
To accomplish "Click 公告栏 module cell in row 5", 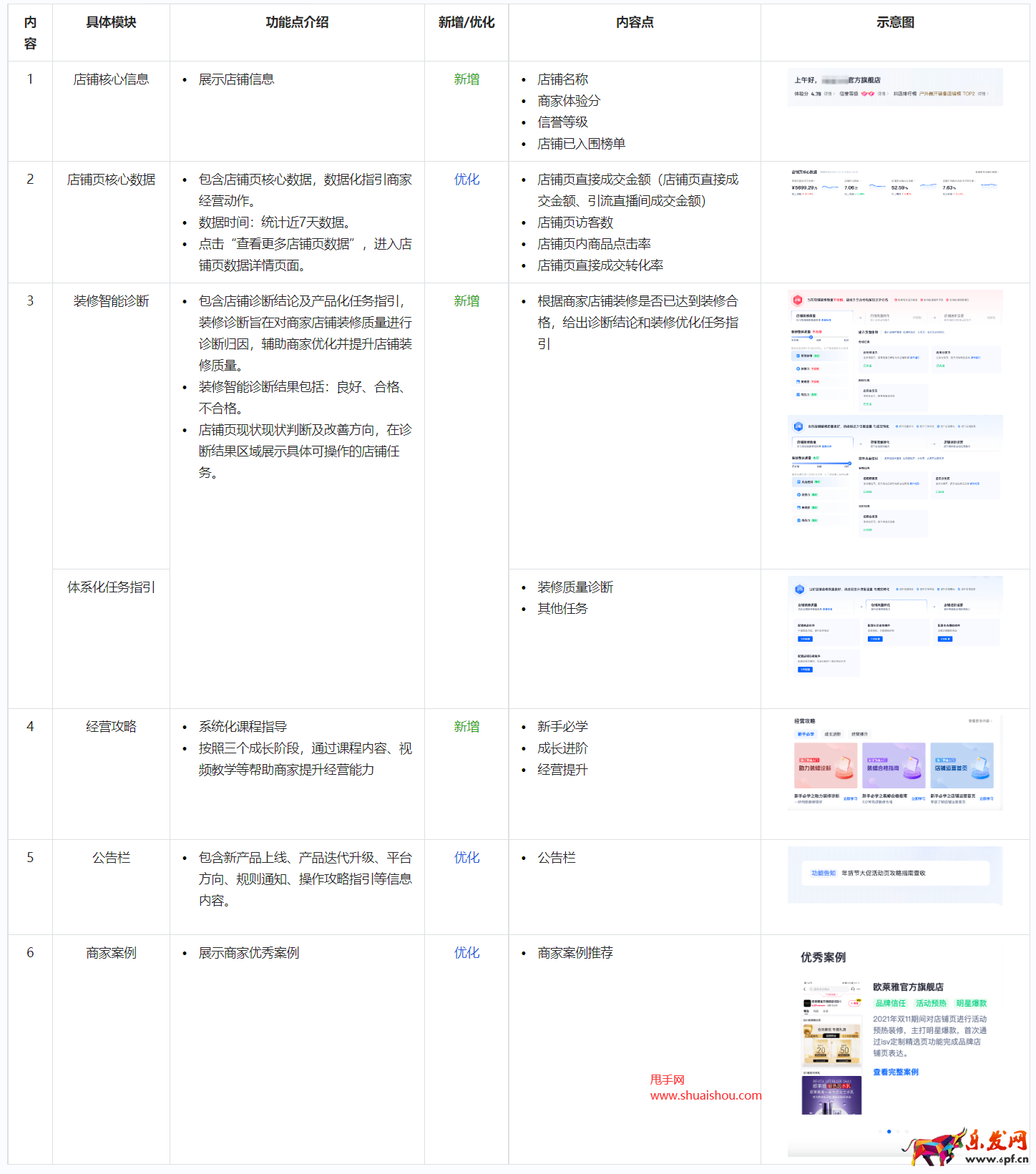I will (x=111, y=858).
